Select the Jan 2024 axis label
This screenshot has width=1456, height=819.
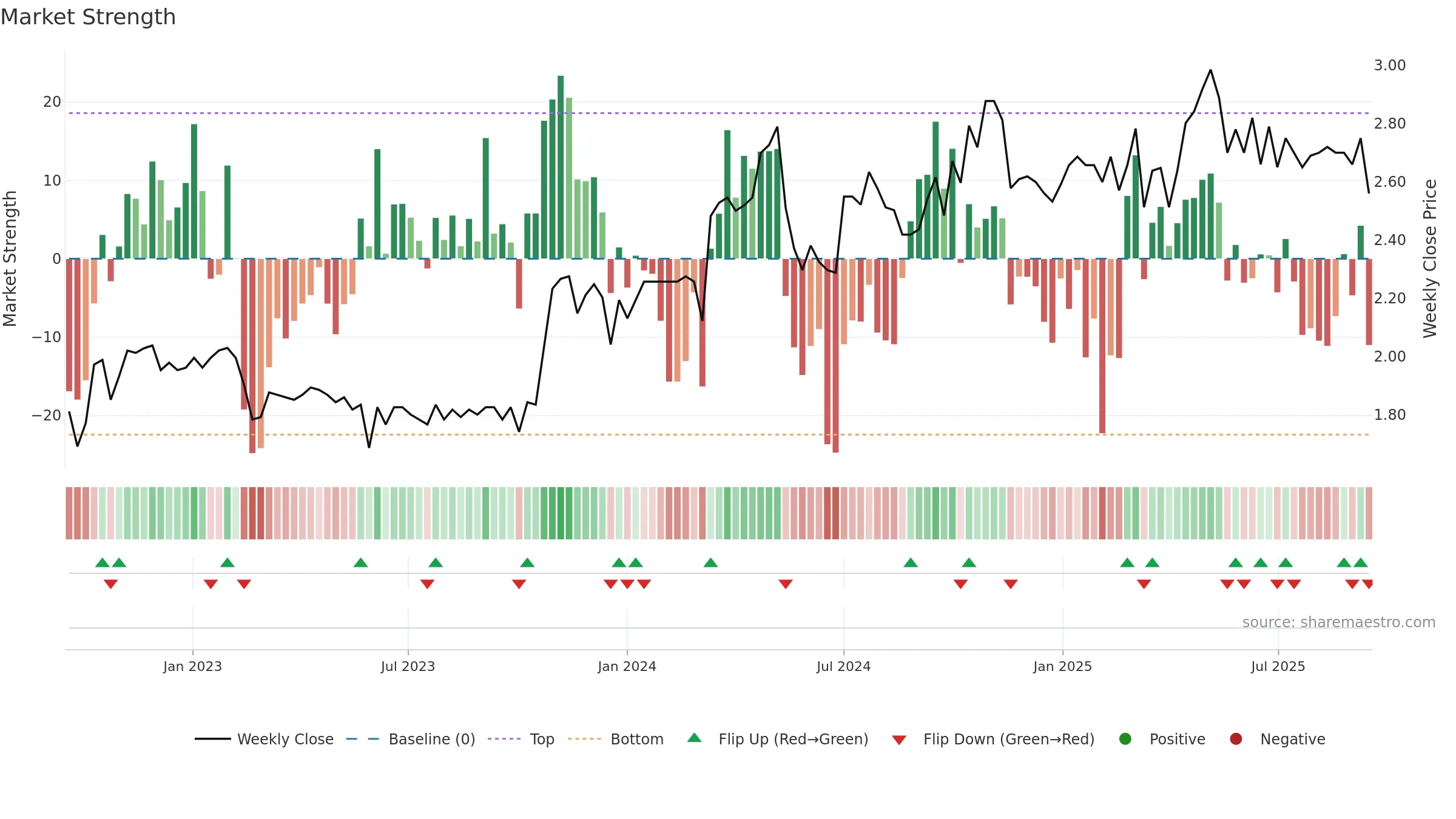coord(627,666)
